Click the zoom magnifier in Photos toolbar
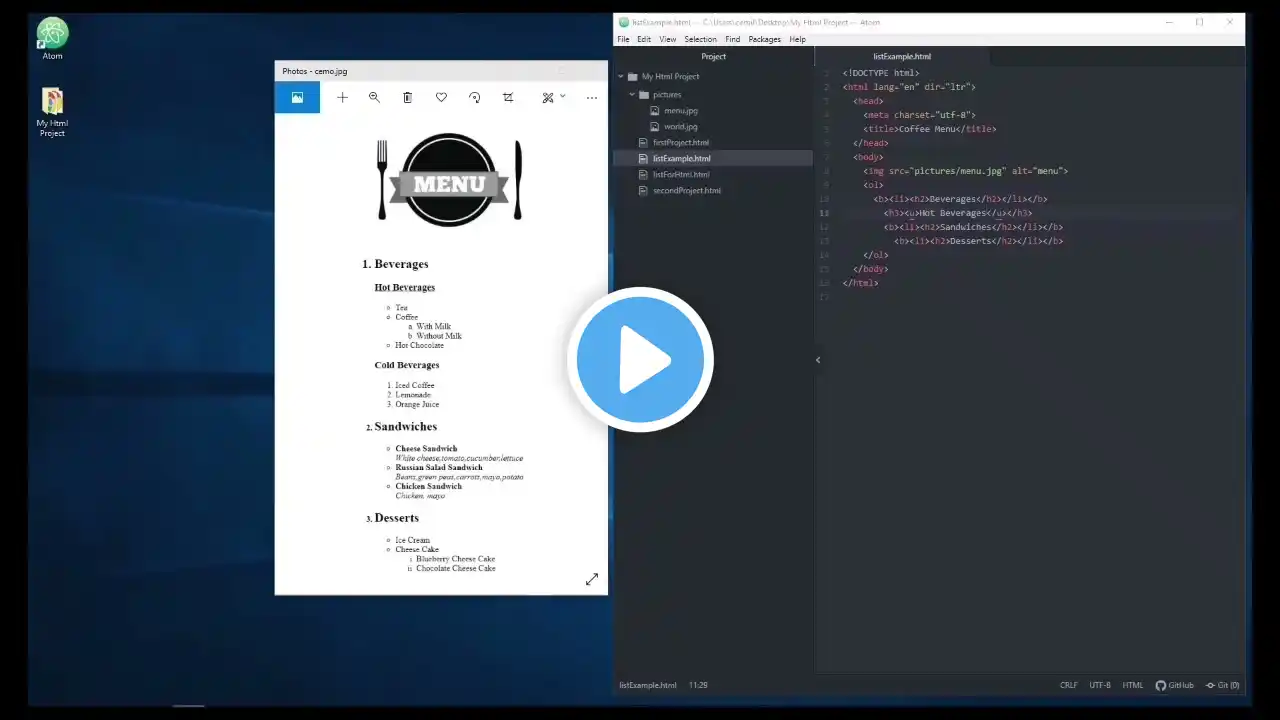 (374, 97)
